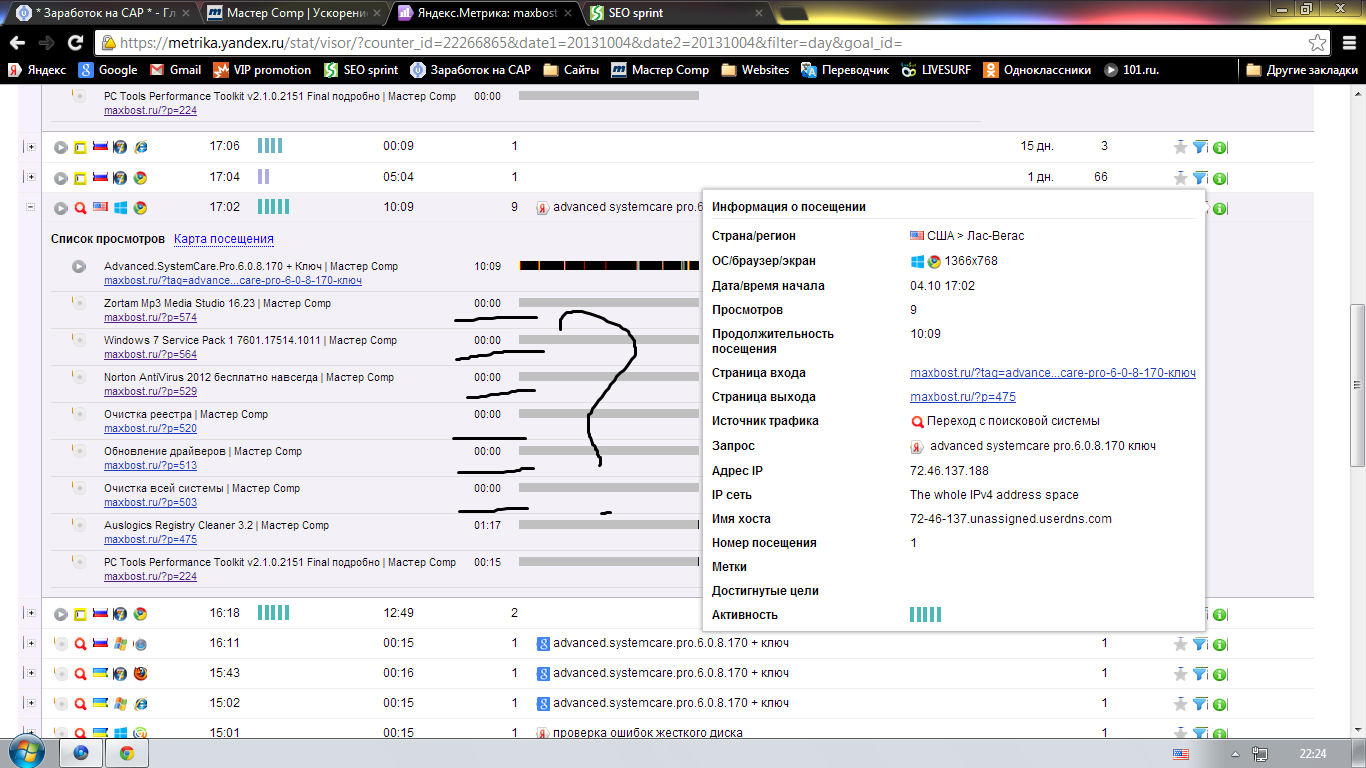Open the Страница входа link in the visit info popup
The image size is (1366, 768).
[1053, 373]
